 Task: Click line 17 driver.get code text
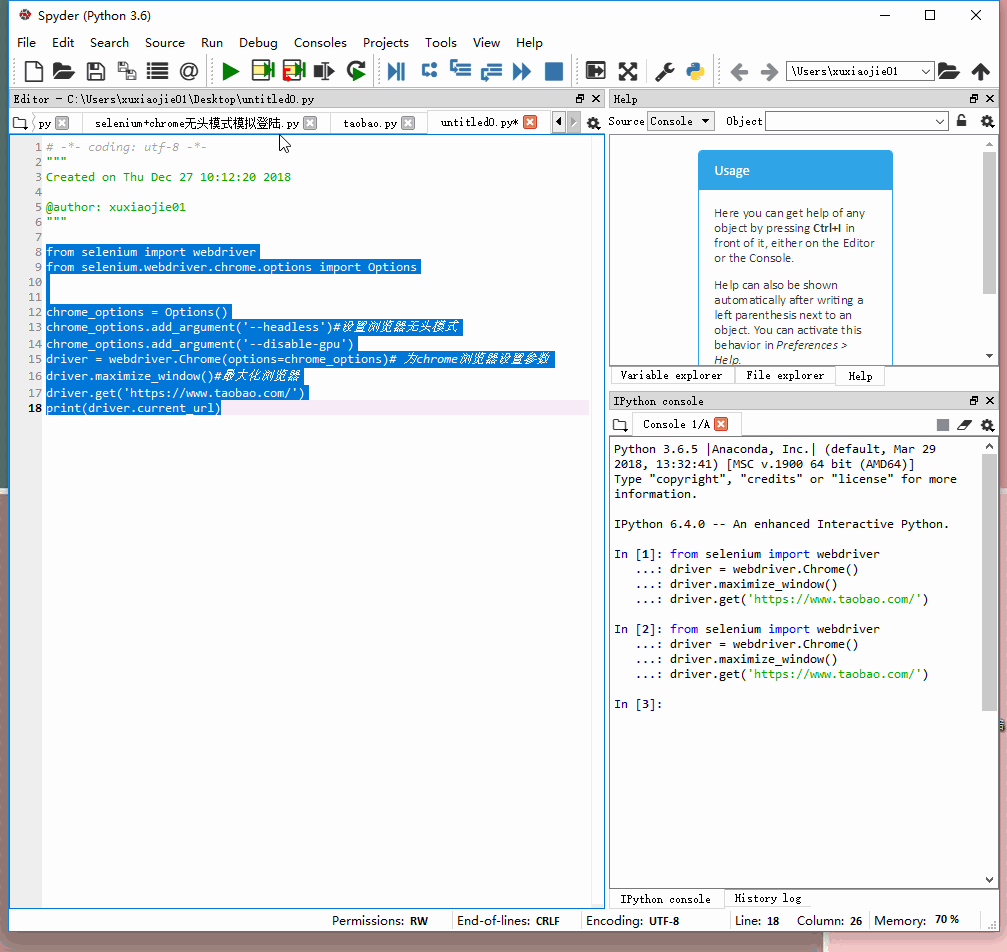coord(175,393)
